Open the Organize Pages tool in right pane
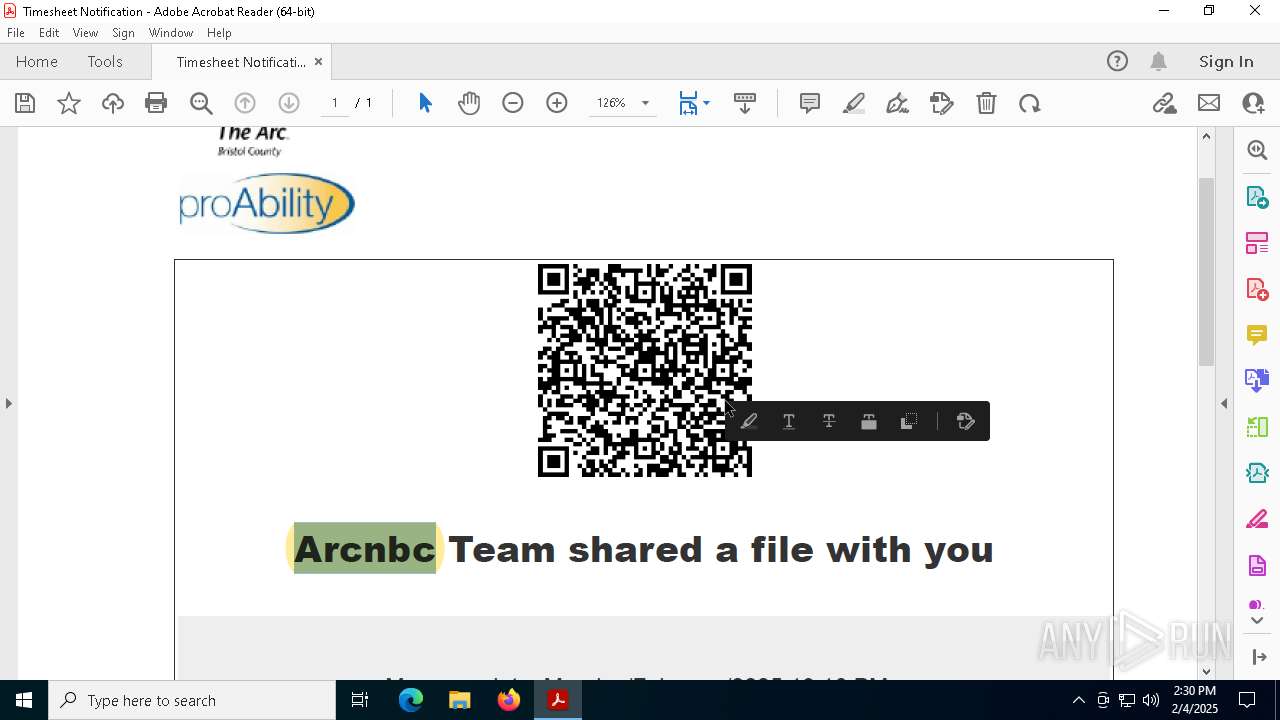1280x720 pixels. pyautogui.click(x=1257, y=243)
